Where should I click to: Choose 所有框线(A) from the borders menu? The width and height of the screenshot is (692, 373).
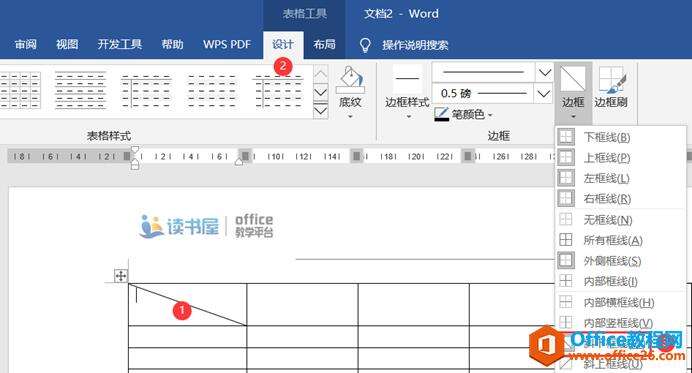click(x=621, y=240)
